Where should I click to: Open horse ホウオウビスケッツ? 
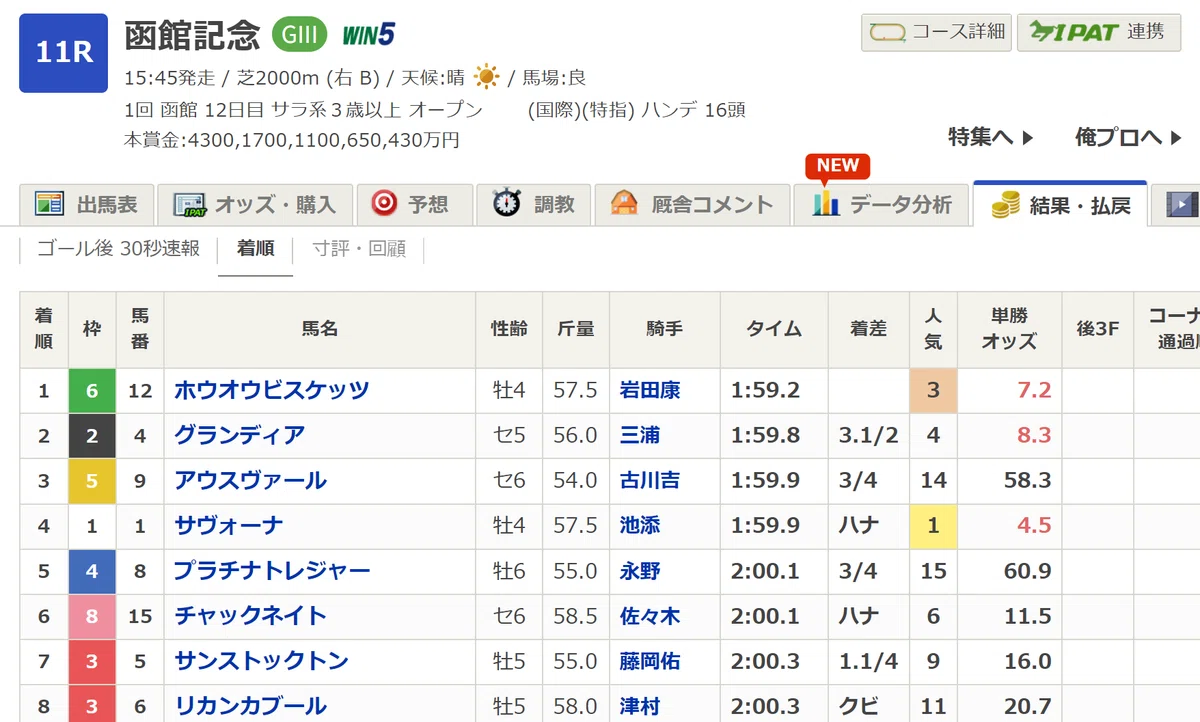coord(272,390)
